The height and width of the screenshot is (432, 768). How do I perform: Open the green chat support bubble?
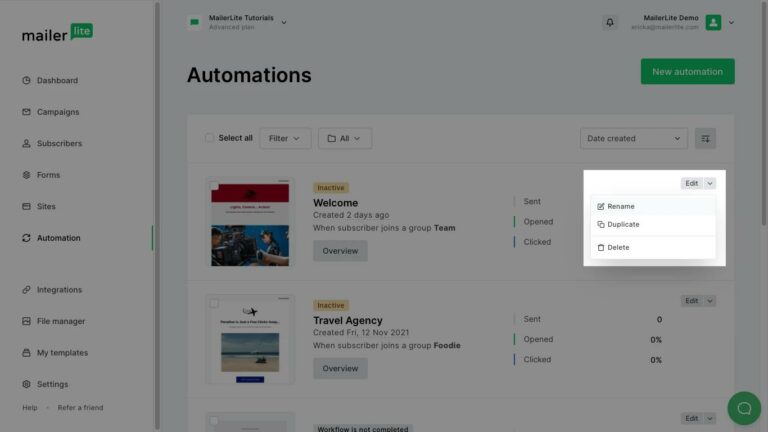coord(743,408)
